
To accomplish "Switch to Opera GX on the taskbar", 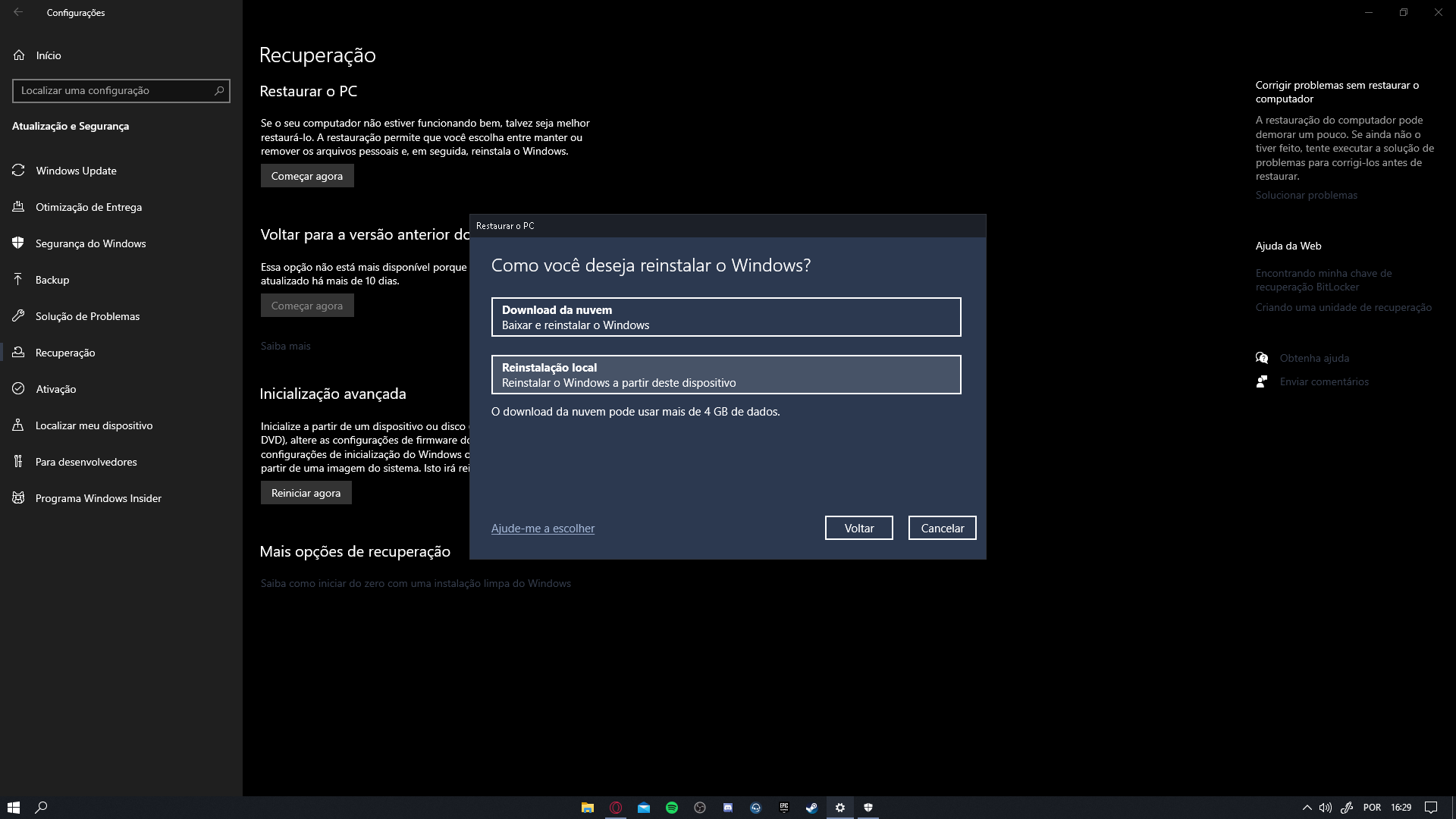I will pos(616,808).
